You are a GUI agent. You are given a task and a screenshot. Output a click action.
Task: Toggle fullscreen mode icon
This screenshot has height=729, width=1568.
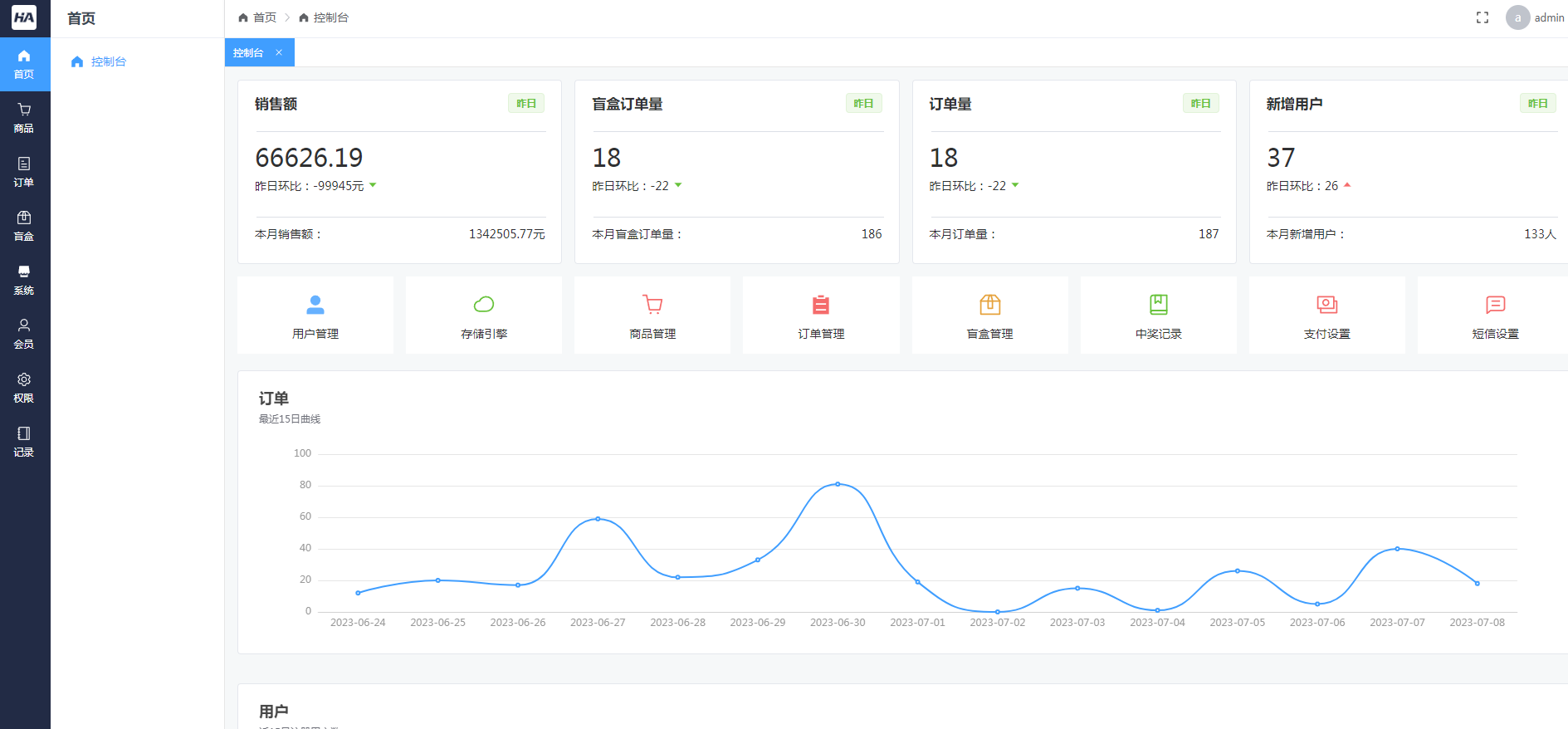coord(1482,17)
